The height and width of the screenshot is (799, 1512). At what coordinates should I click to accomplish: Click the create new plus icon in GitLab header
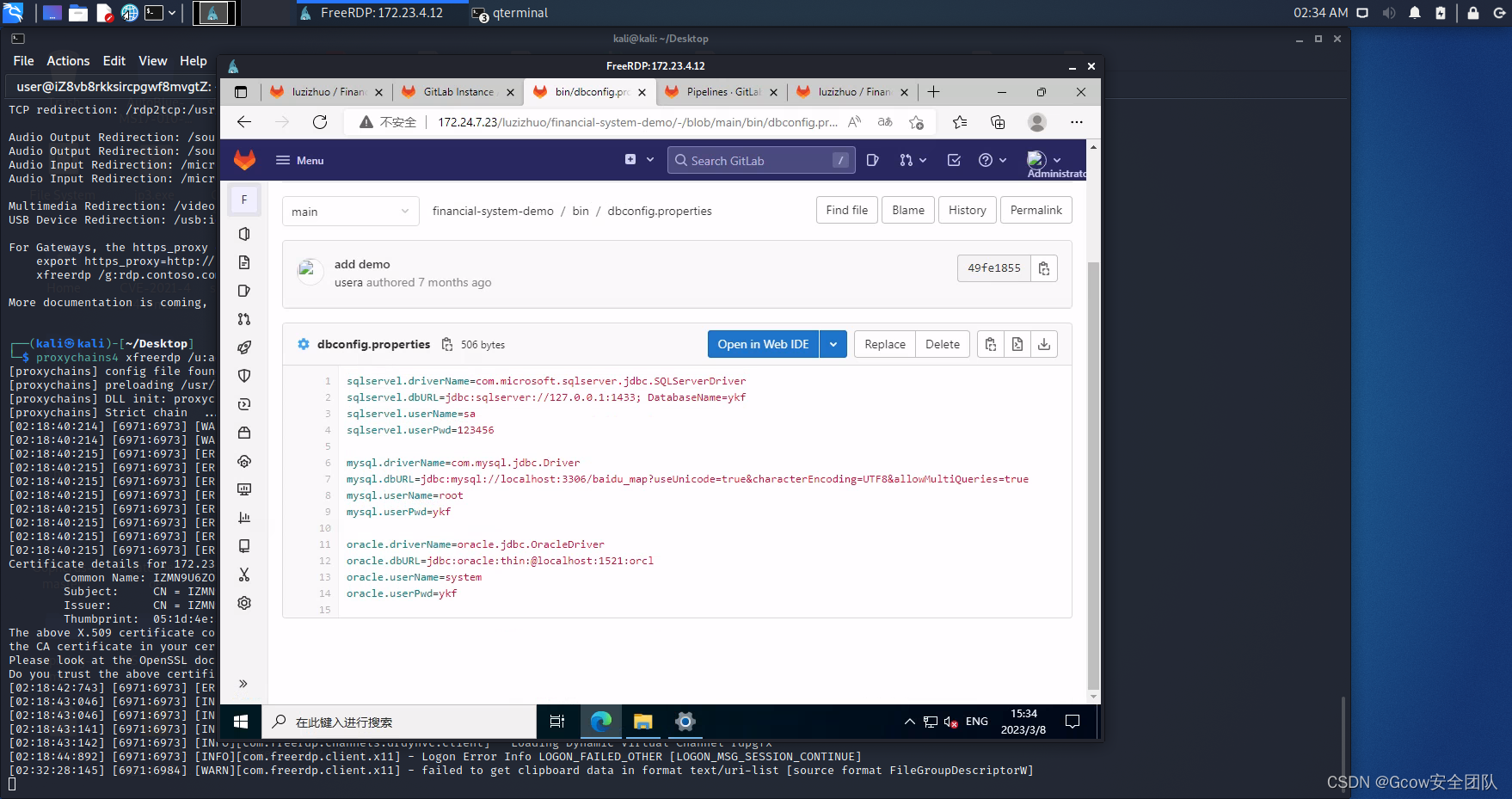click(x=630, y=160)
